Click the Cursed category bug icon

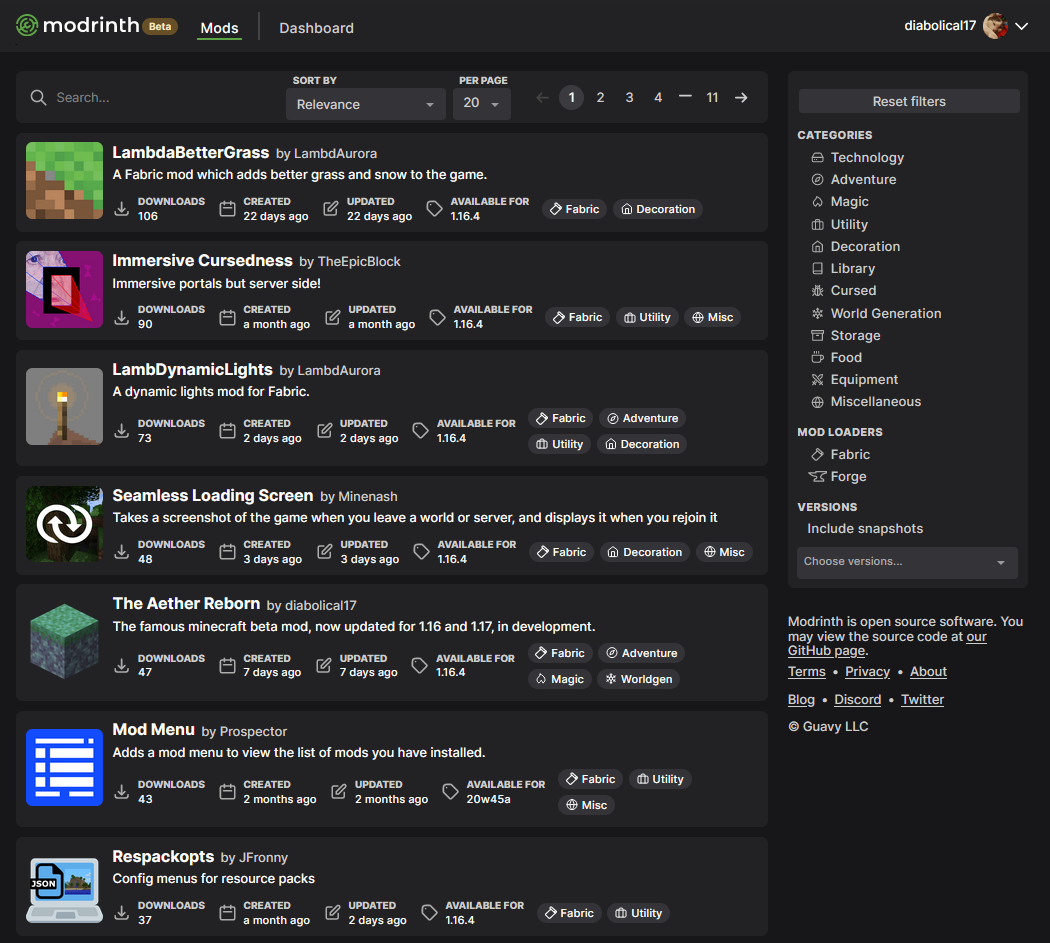(817, 291)
